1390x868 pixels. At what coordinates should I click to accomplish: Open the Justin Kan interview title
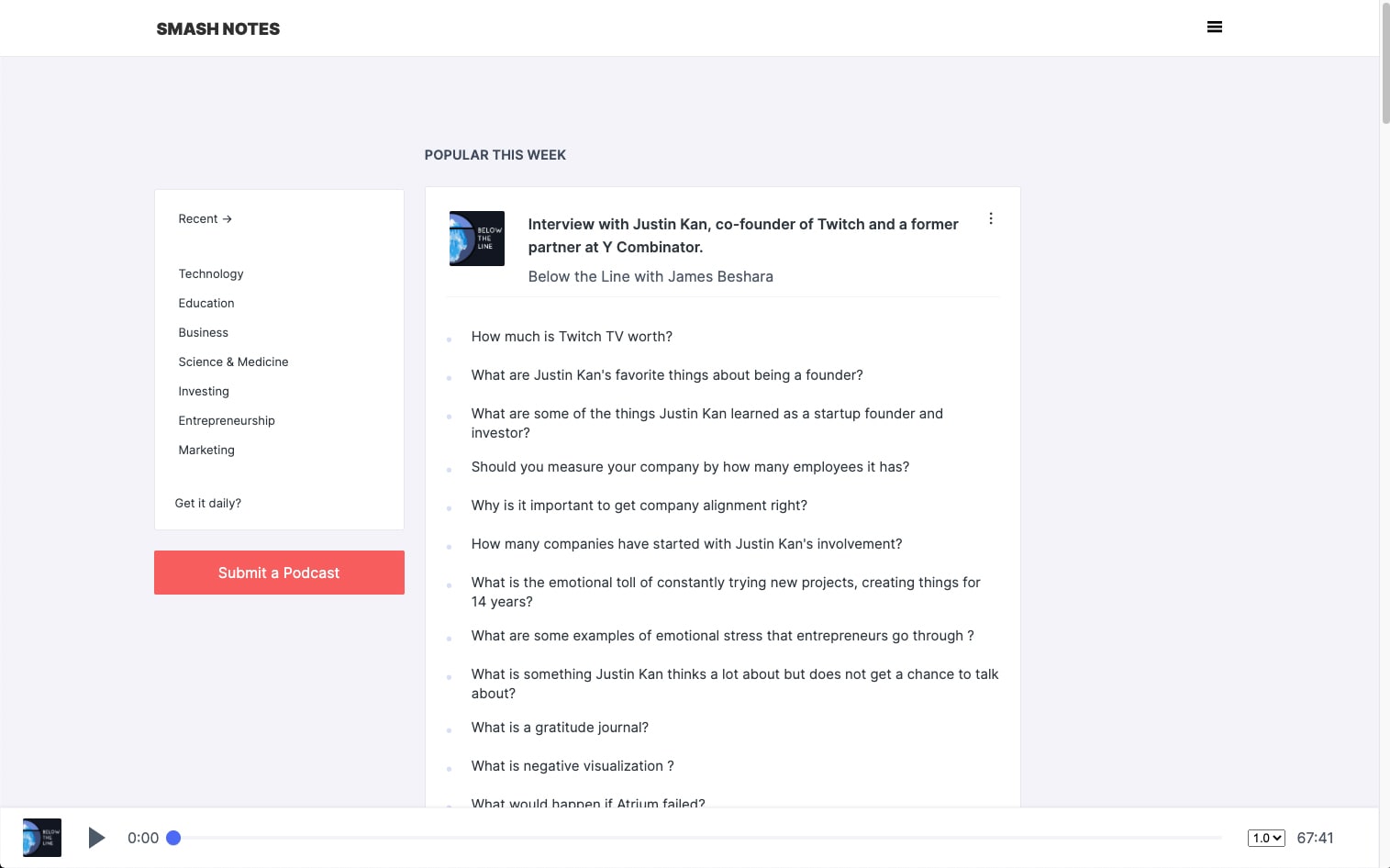tap(743, 236)
